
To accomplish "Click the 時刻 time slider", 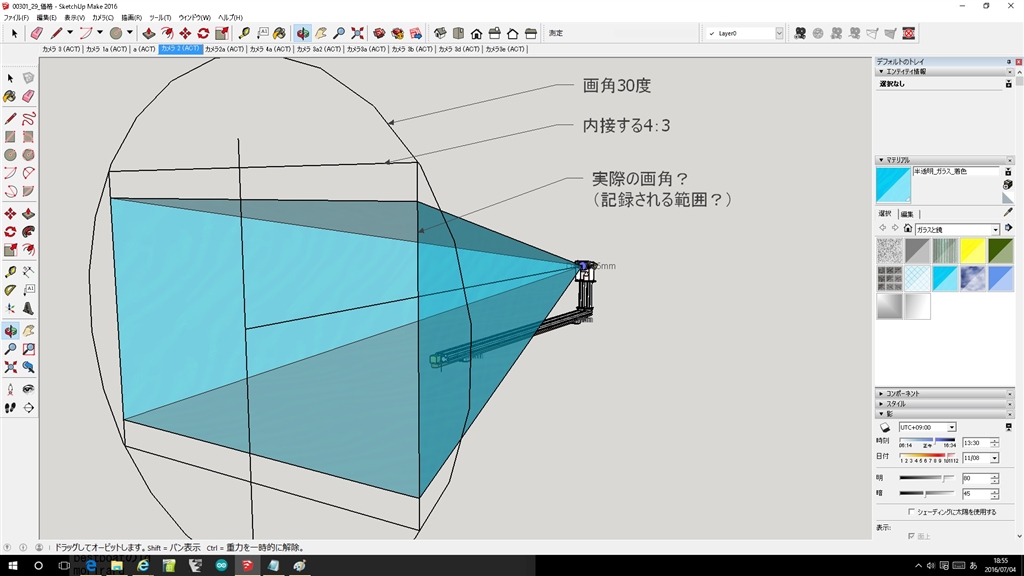I will (927, 440).
